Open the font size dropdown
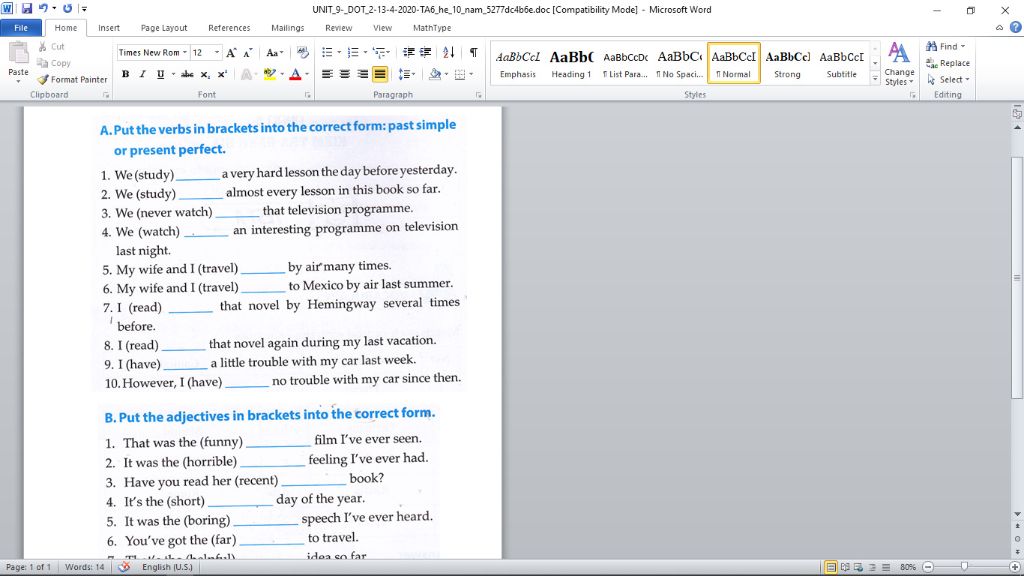The width and height of the screenshot is (1024, 576). pyautogui.click(x=217, y=53)
